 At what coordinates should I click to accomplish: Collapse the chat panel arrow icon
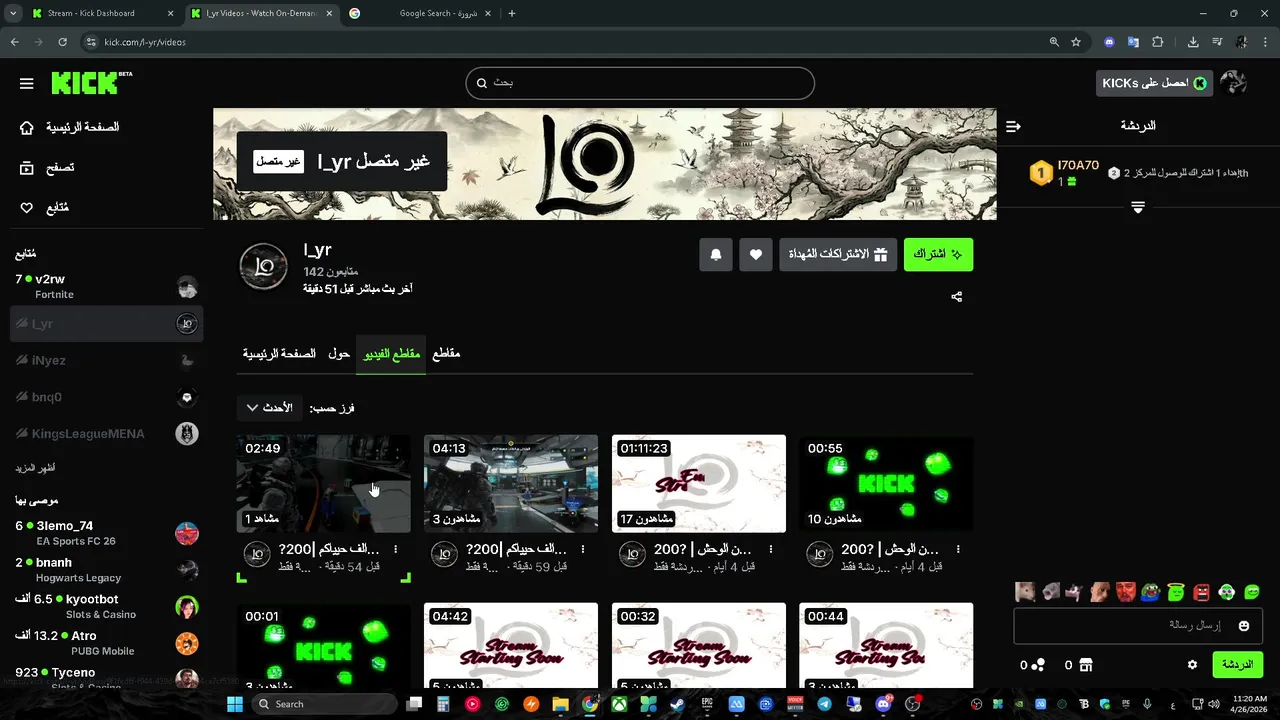[x=1013, y=126]
